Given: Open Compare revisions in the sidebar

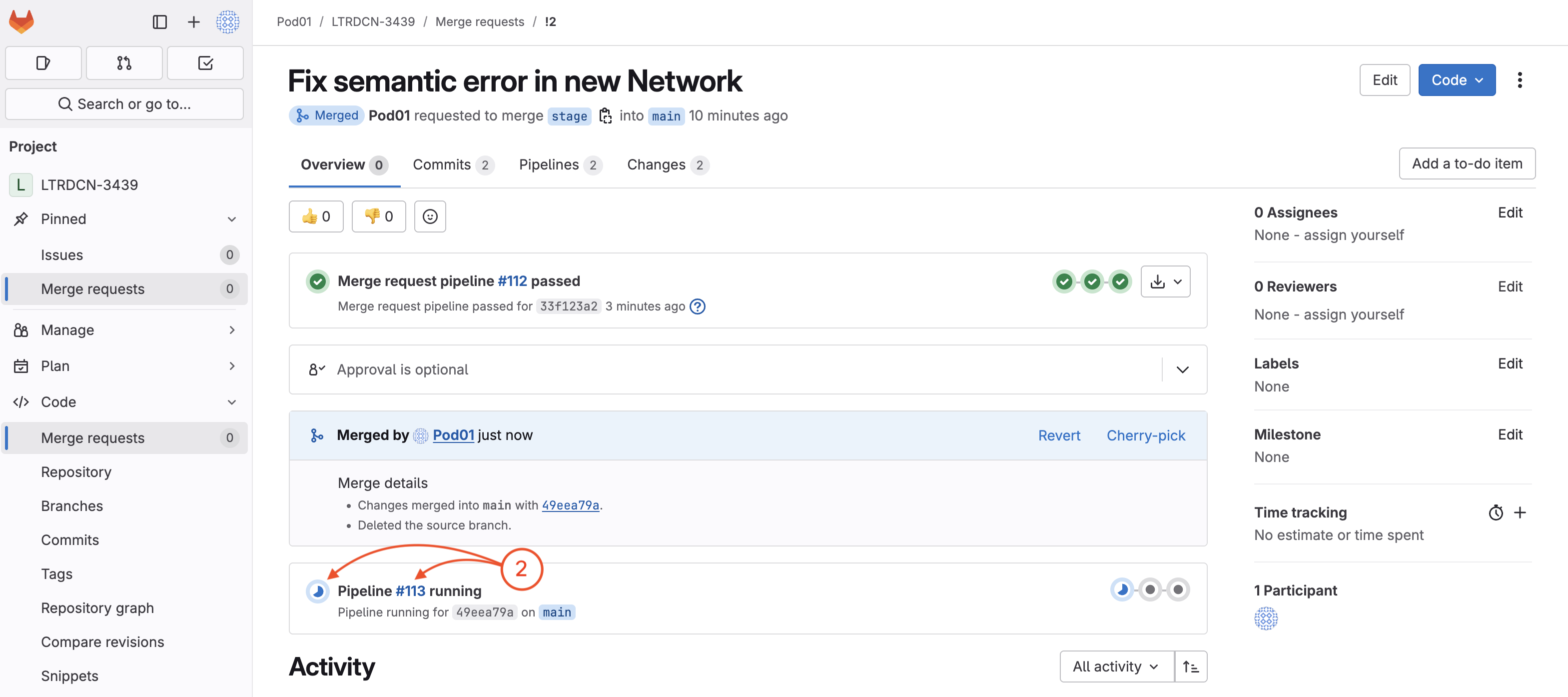Looking at the screenshot, I should point(125,642).
